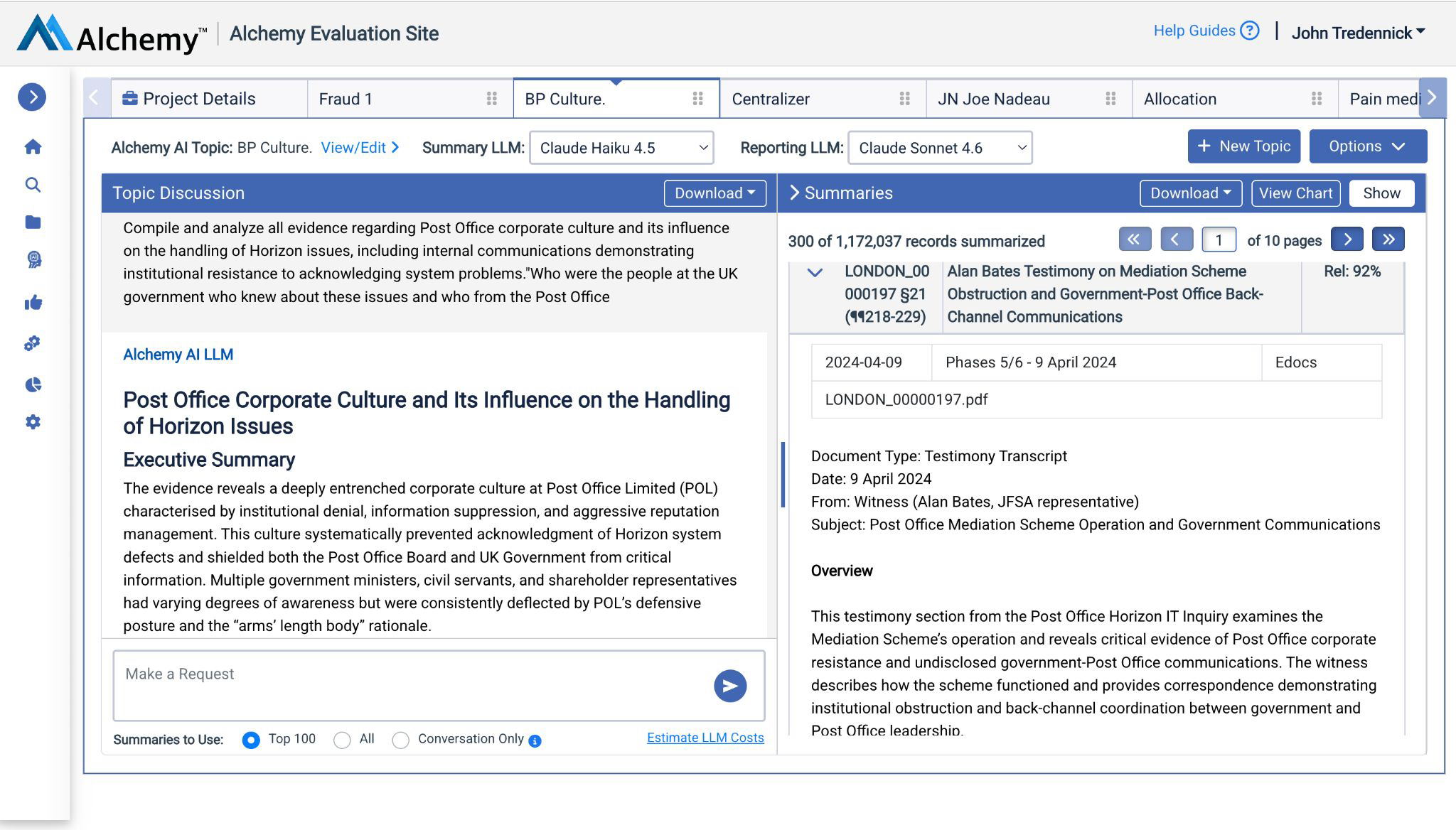Open the Reporting LLM dropdown
Screen dimensions: 1456x830
tap(940, 148)
